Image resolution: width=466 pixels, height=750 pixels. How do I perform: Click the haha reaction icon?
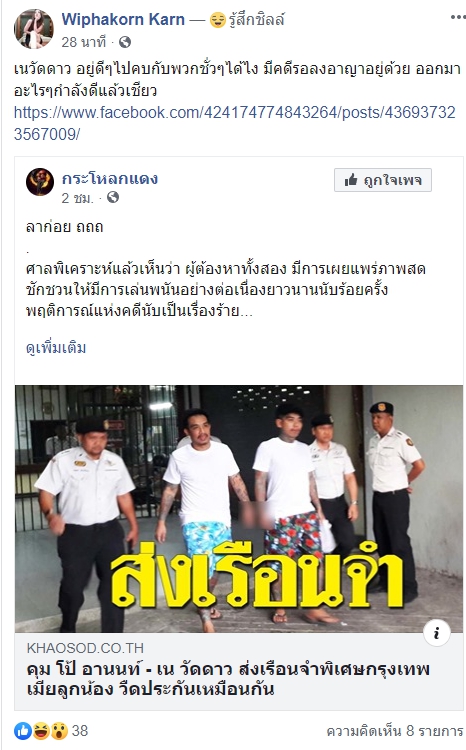pos(41,731)
